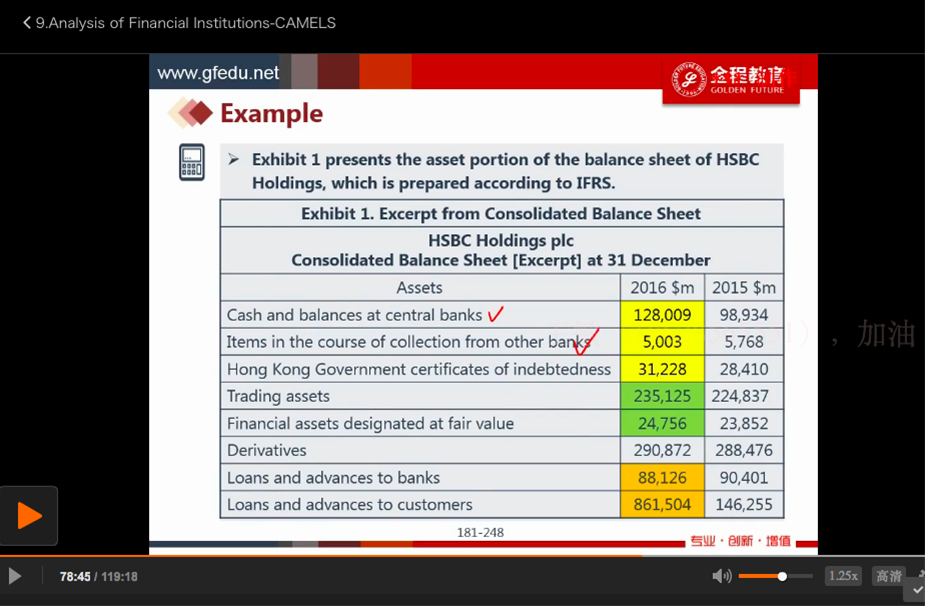
Task: Click the calculator icon on the slide
Action: pyautogui.click(x=192, y=162)
